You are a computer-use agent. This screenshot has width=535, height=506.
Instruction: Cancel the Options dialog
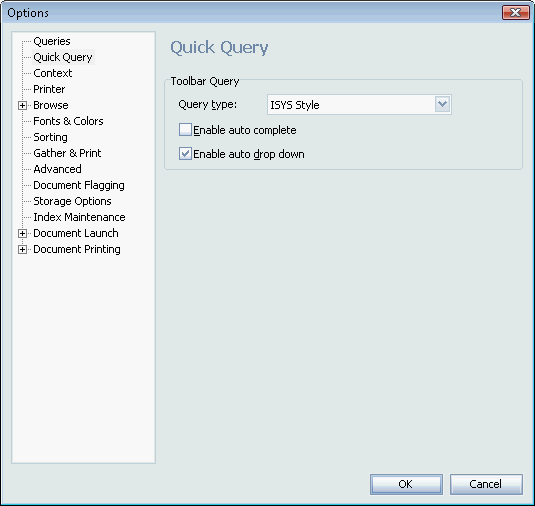pyautogui.click(x=486, y=484)
